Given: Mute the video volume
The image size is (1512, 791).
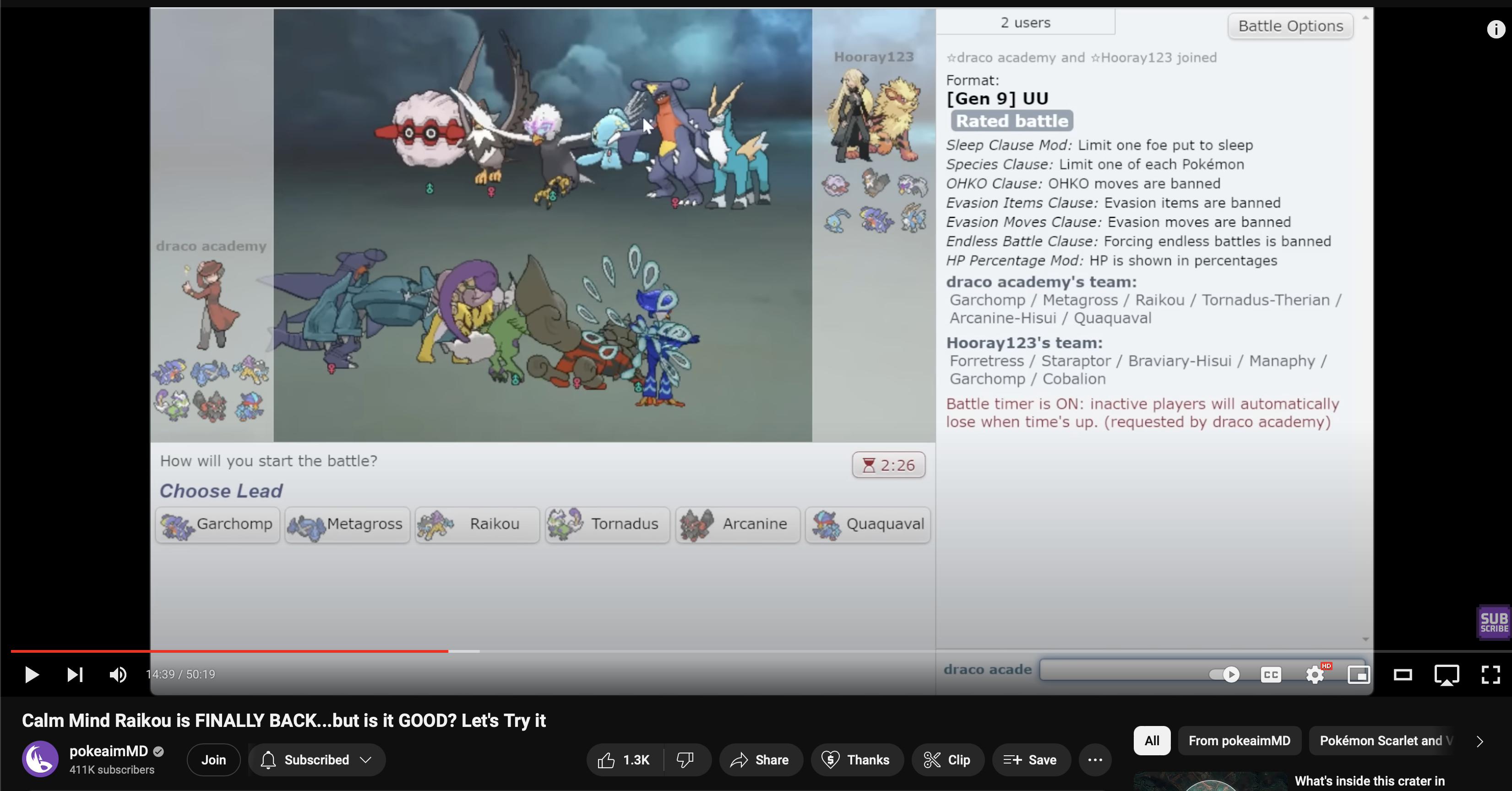Looking at the screenshot, I should pos(117,675).
